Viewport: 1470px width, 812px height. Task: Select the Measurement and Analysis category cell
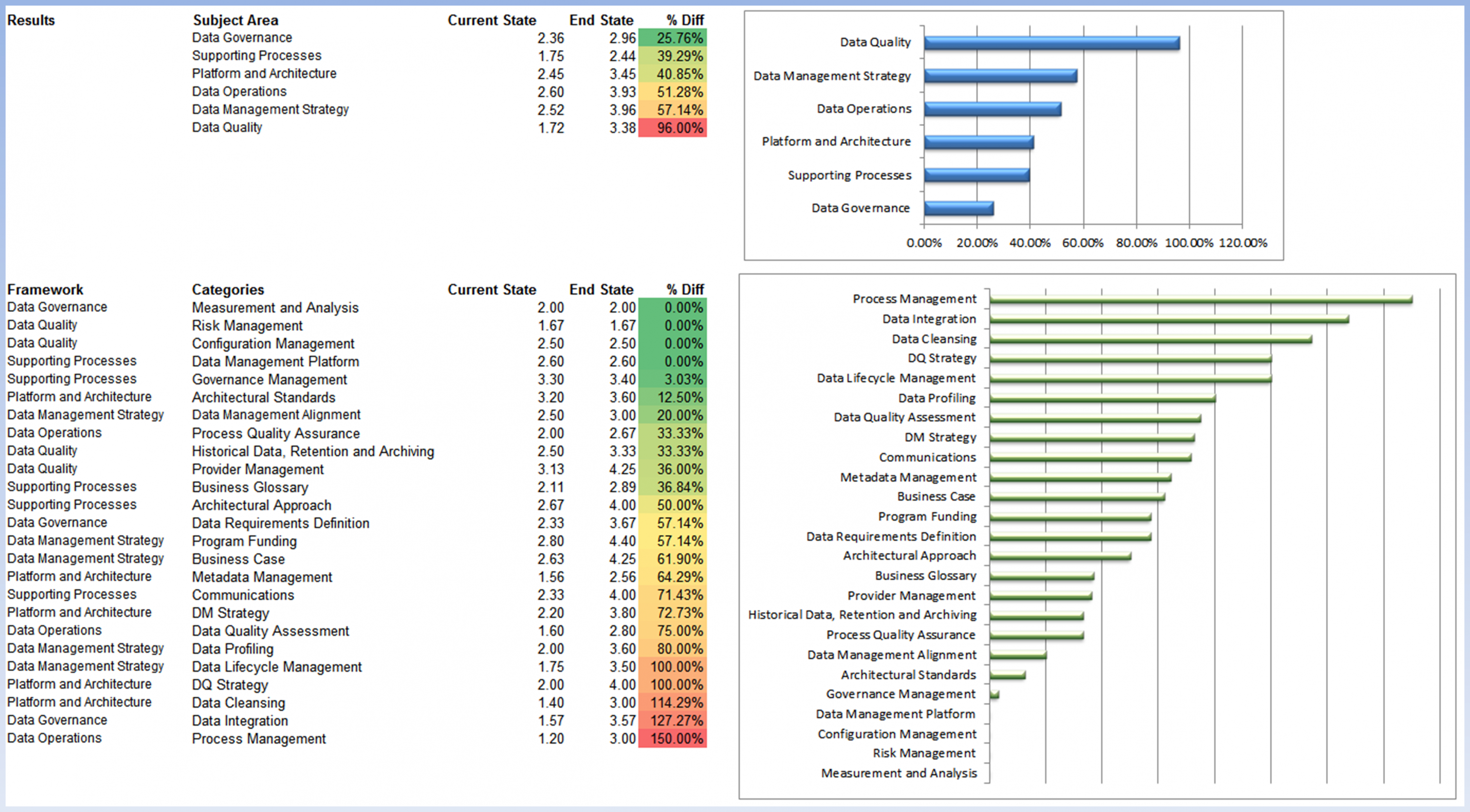pyautogui.click(x=275, y=308)
